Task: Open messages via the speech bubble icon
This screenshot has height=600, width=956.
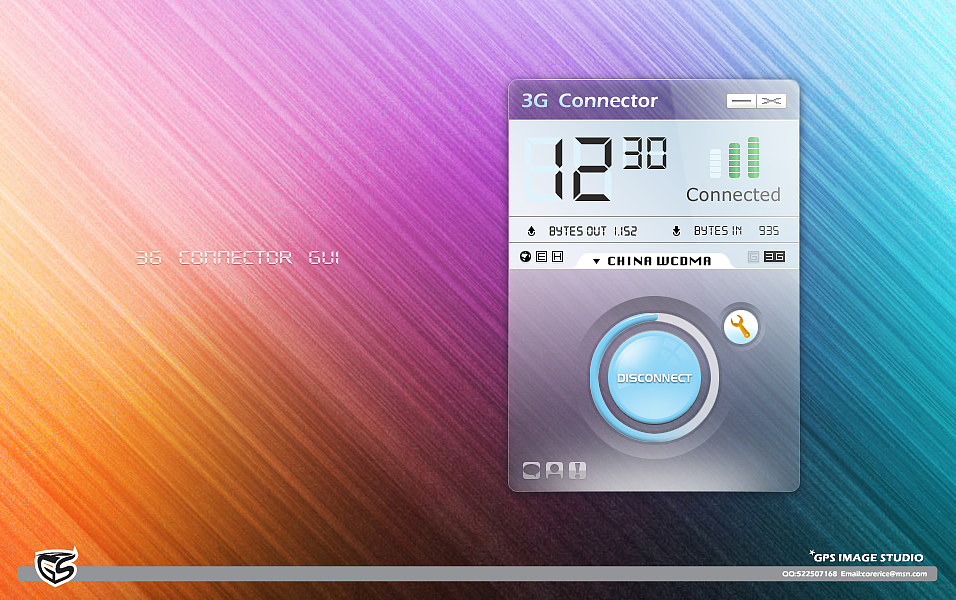Action: pyautogui.click(x=531, y=470)
